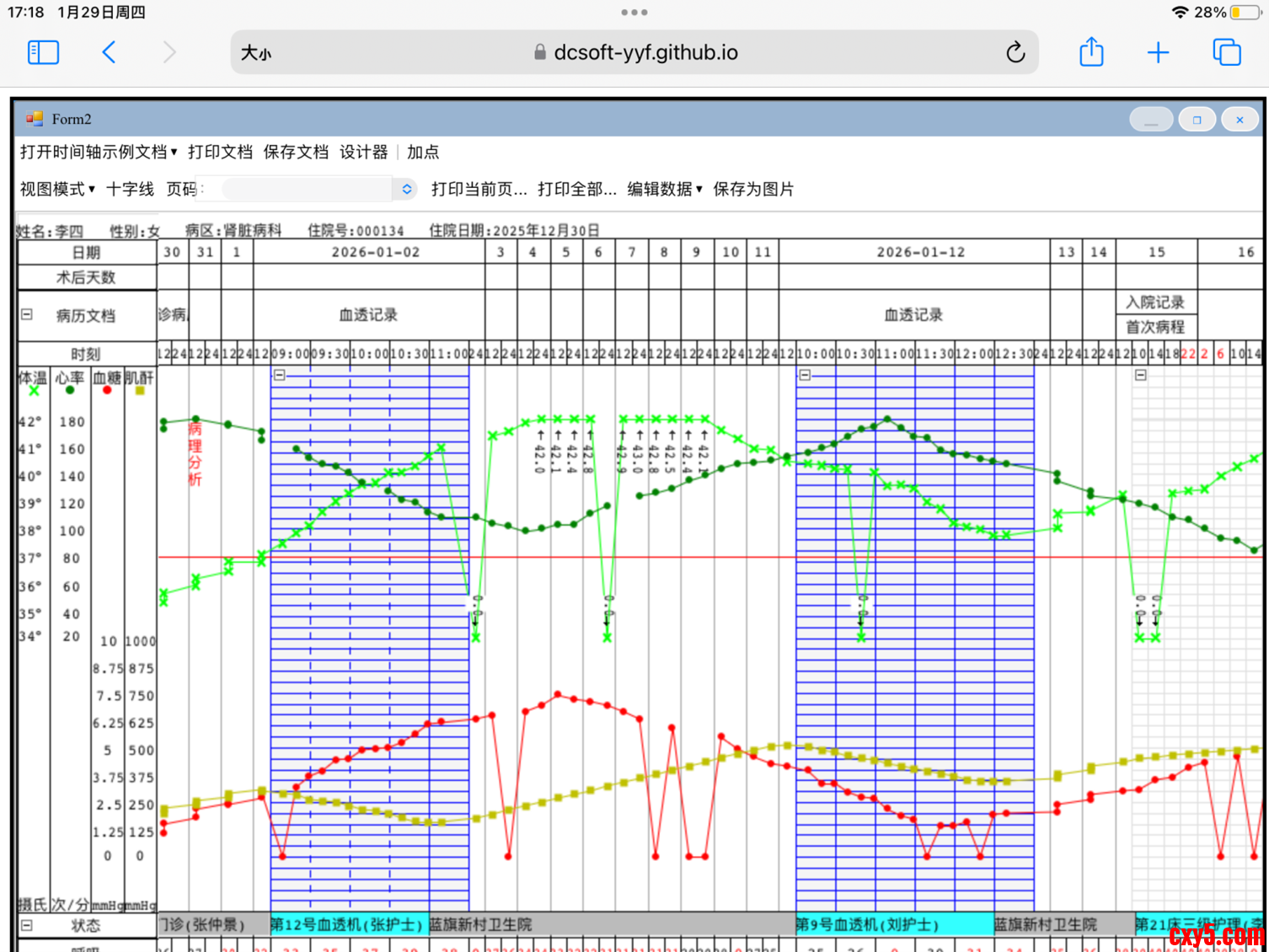Reload the page with the refresh icon

[x=1015, y=52]
